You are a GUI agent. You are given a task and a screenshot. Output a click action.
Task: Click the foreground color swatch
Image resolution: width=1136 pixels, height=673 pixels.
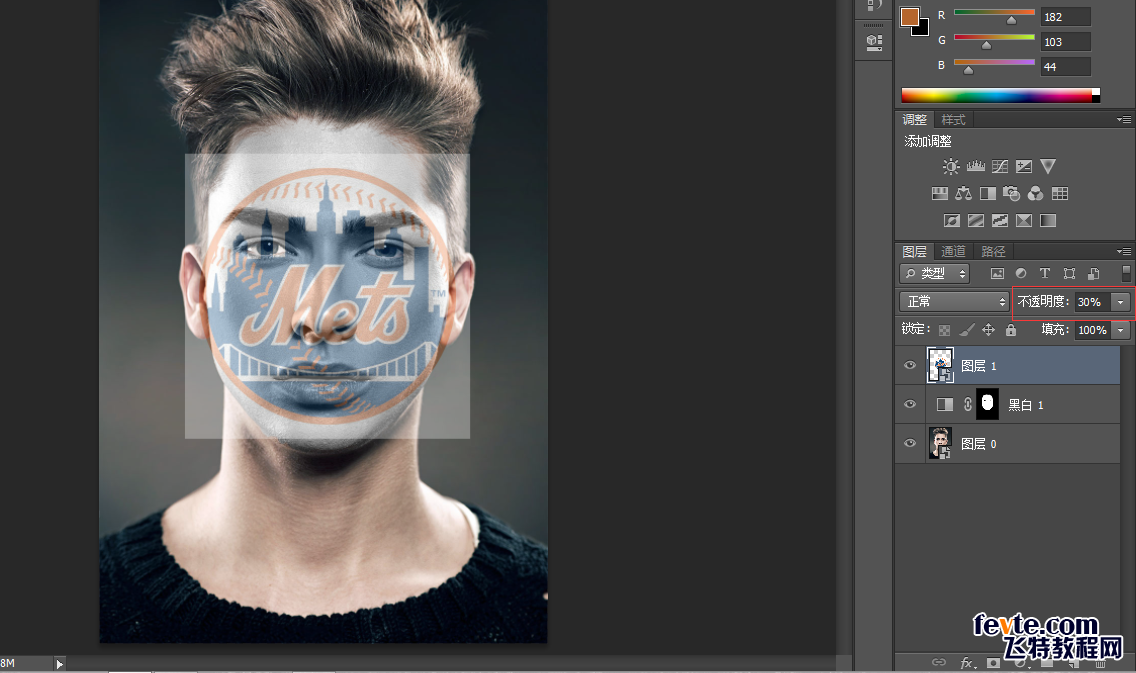tap(909, 17)
